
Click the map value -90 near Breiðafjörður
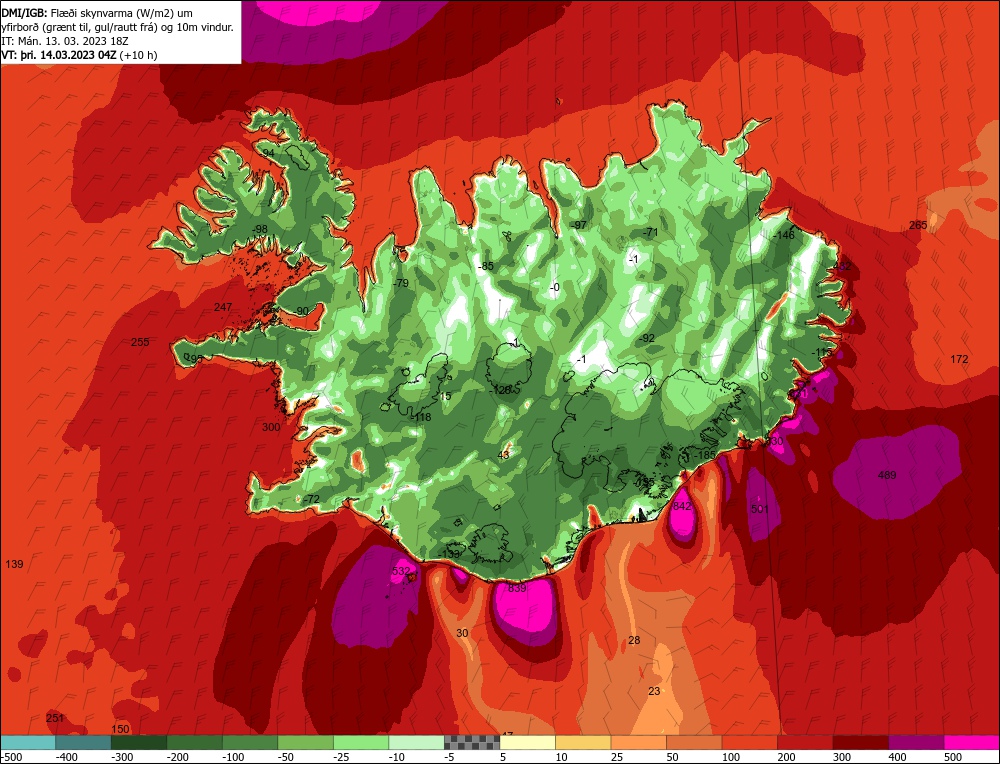(x=301, y=311)
